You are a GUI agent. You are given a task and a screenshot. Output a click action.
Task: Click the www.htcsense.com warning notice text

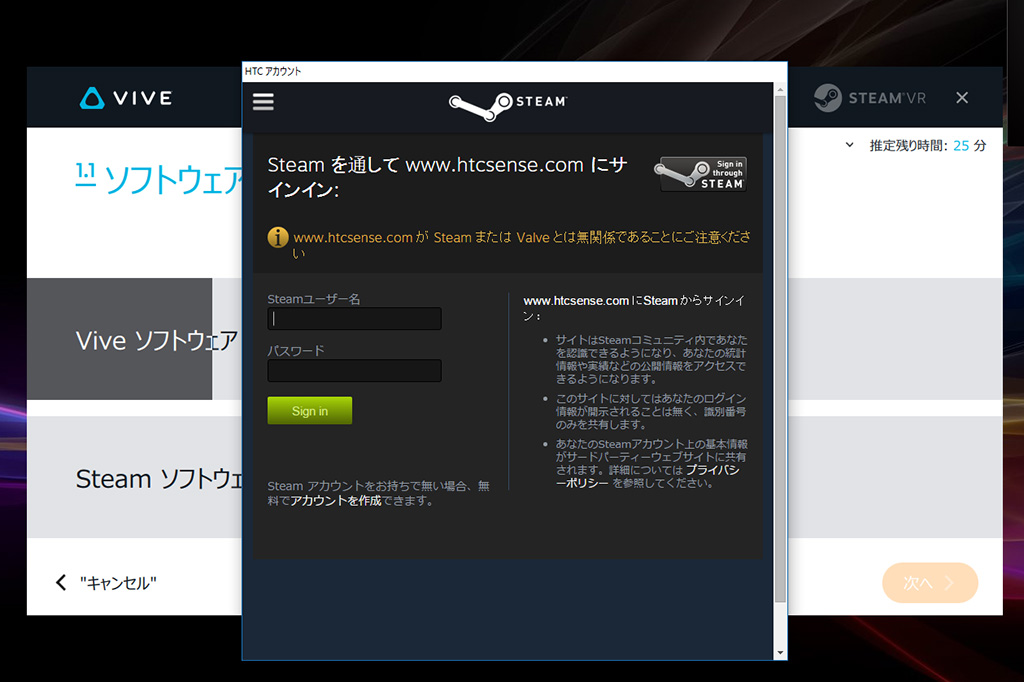521,244
